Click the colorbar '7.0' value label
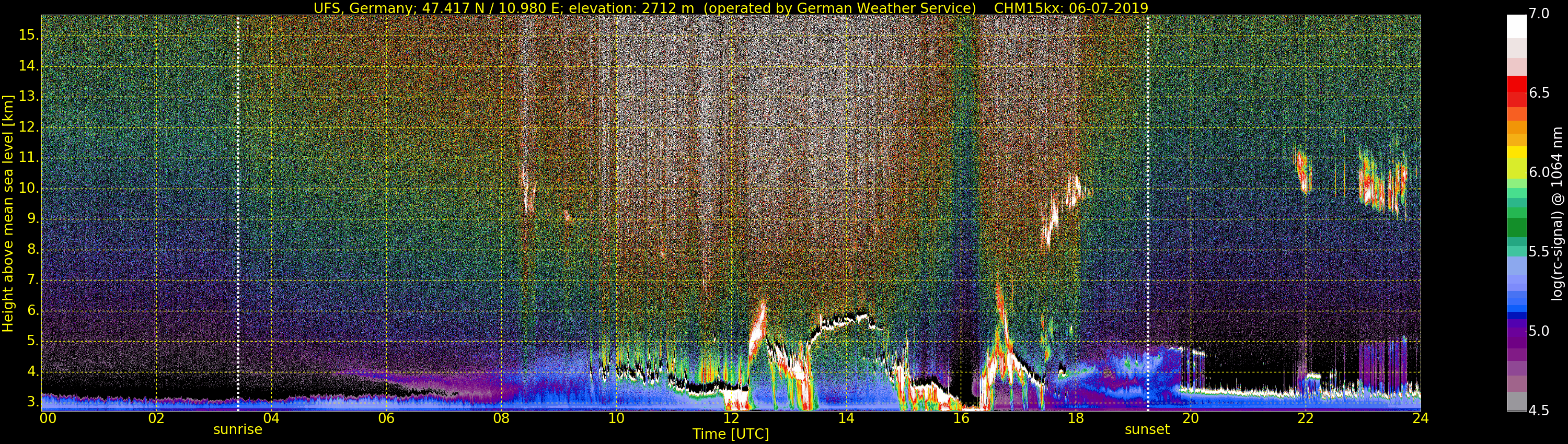Screen dimensions: 1568x444 (x=1539, y=14)
